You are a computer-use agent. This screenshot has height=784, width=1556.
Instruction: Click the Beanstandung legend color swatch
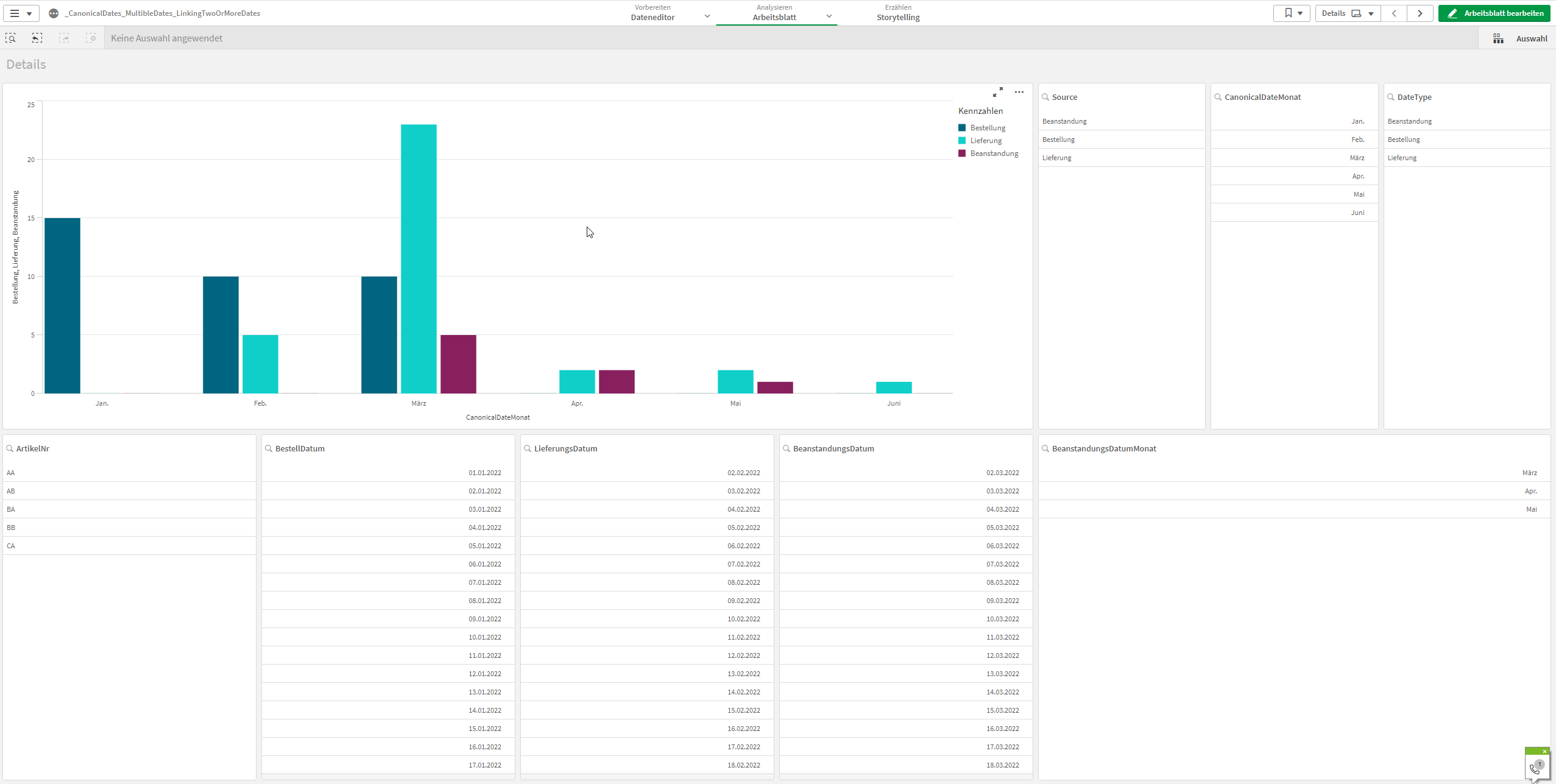962,154
